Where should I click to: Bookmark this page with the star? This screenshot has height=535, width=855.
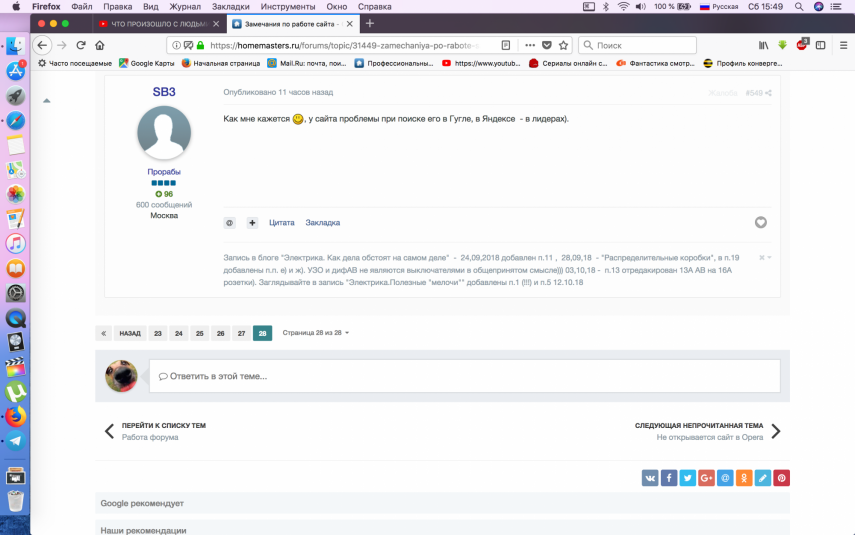click(563, 45)
